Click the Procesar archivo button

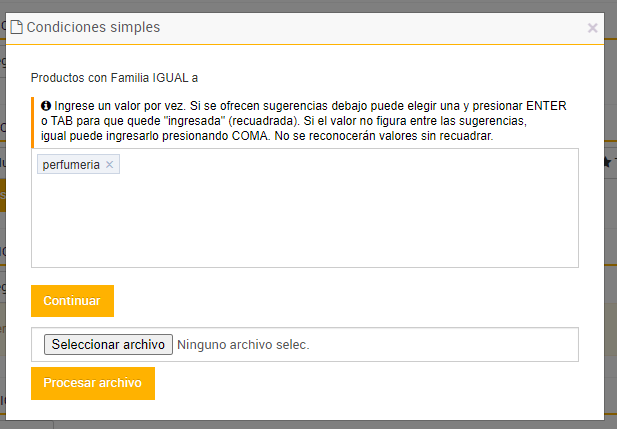pos(93,383)
